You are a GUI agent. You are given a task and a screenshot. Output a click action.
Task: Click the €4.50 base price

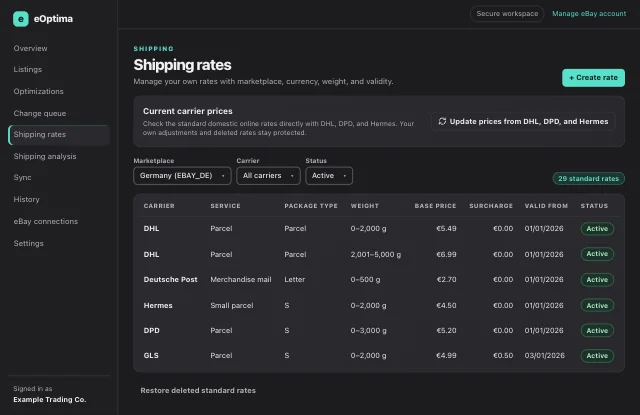click(x=446, y=306)
